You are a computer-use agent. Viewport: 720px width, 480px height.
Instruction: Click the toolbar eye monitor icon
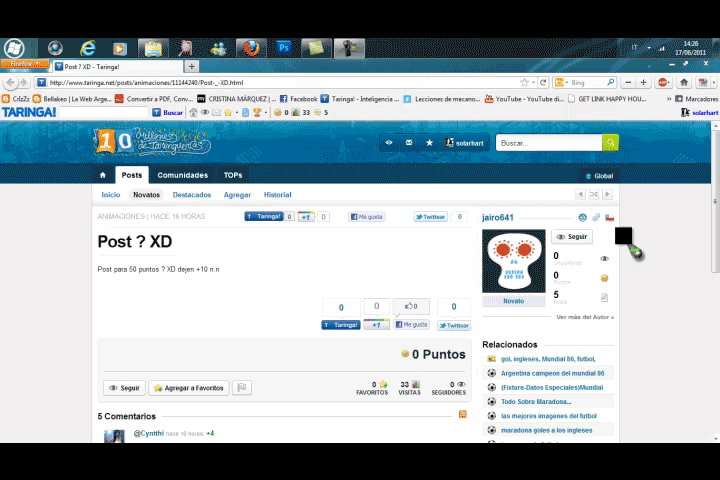tap(205, 113)
